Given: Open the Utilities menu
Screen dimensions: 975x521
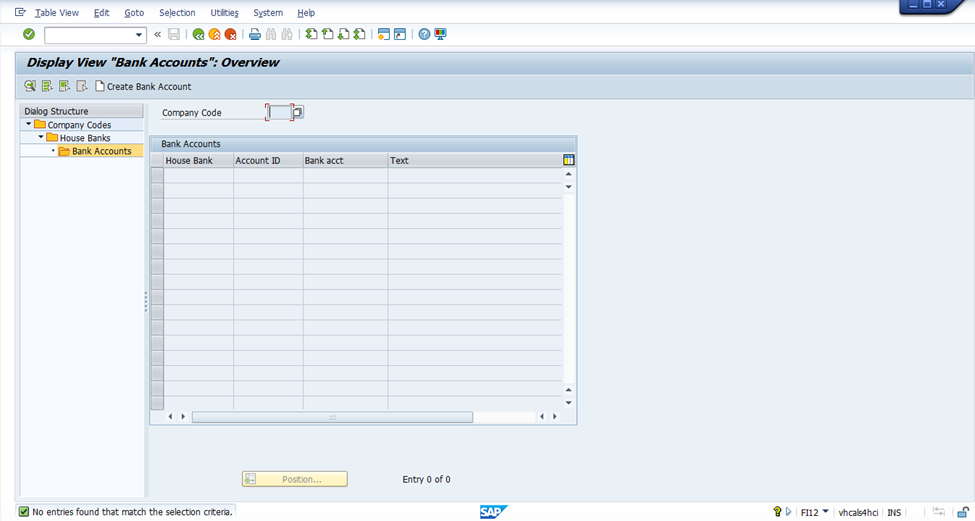Looking at the screenshot, I should tap(224, 12).
